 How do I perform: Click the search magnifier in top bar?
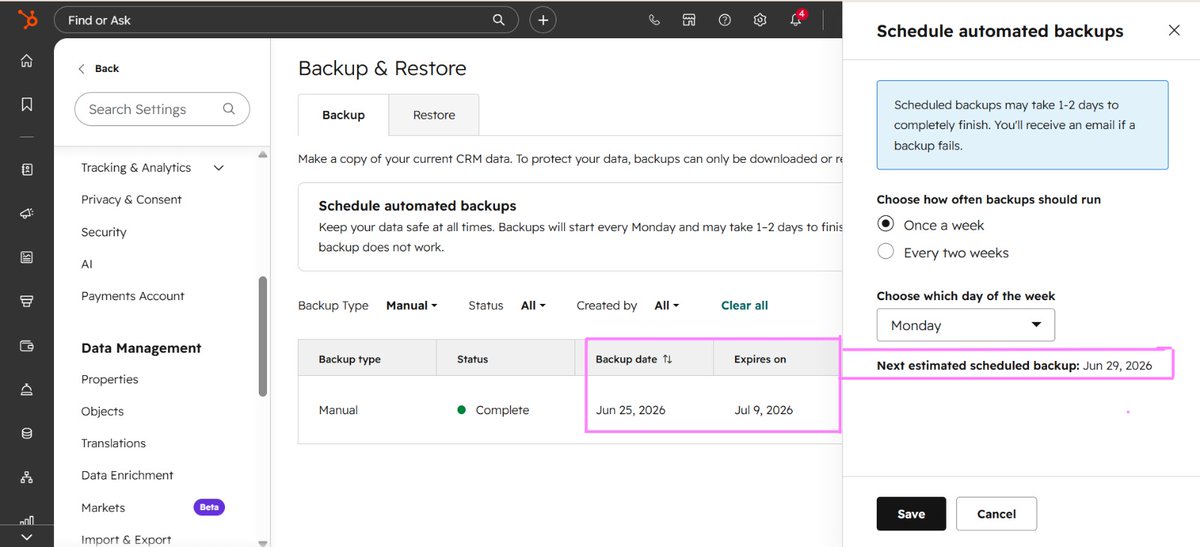point(499,20)
